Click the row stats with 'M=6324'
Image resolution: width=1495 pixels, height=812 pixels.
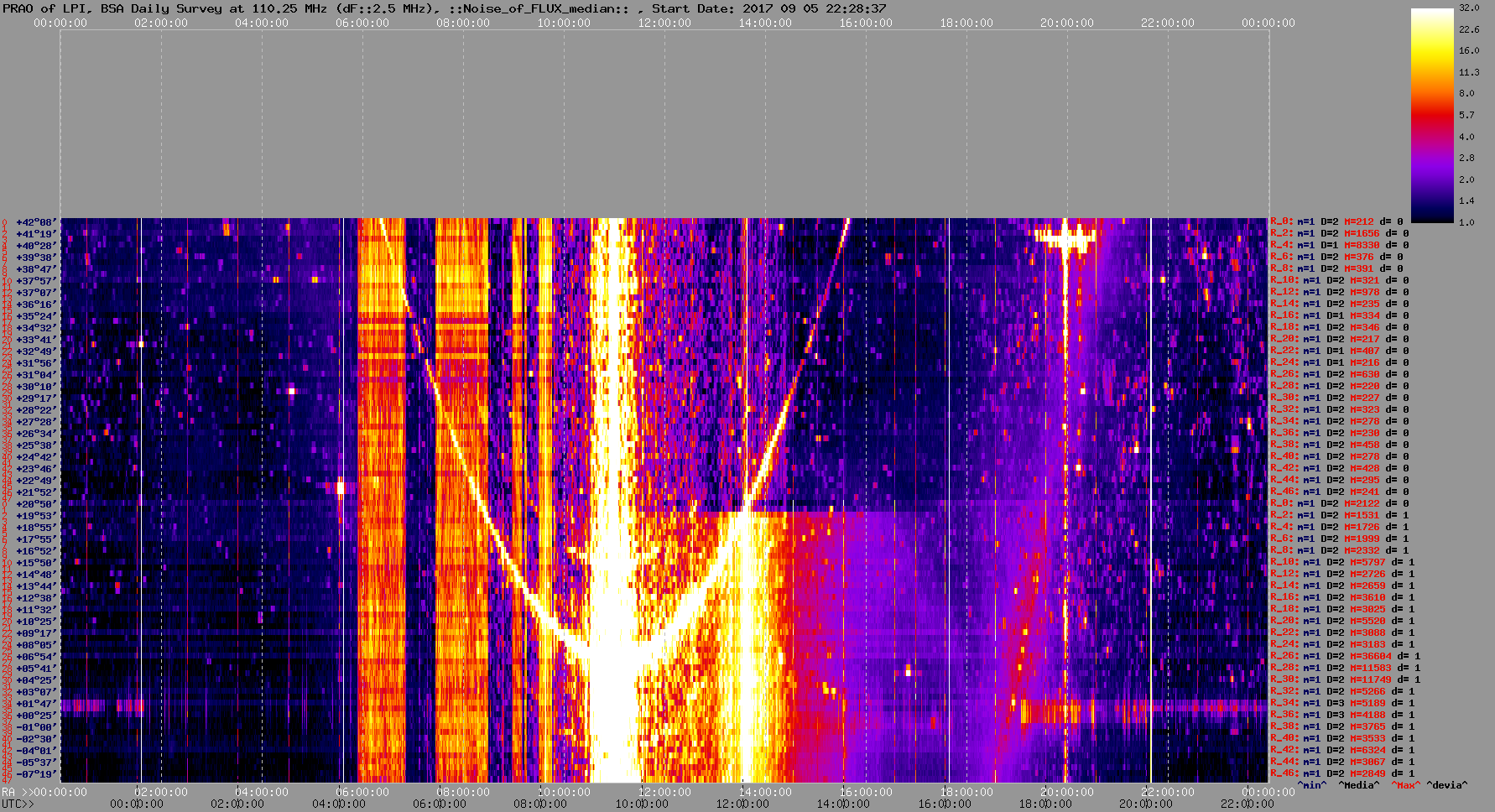[1342, 750]
